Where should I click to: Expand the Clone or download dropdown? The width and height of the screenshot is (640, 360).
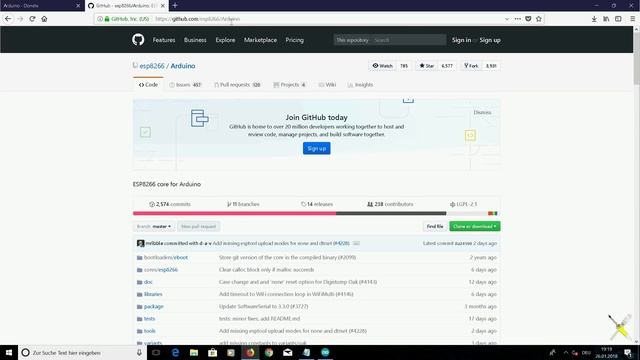pos(475,227)
